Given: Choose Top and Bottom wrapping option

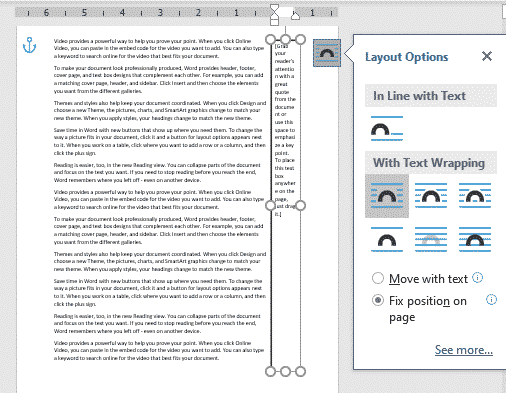Looking at the screenshot, I should [387, 239].
